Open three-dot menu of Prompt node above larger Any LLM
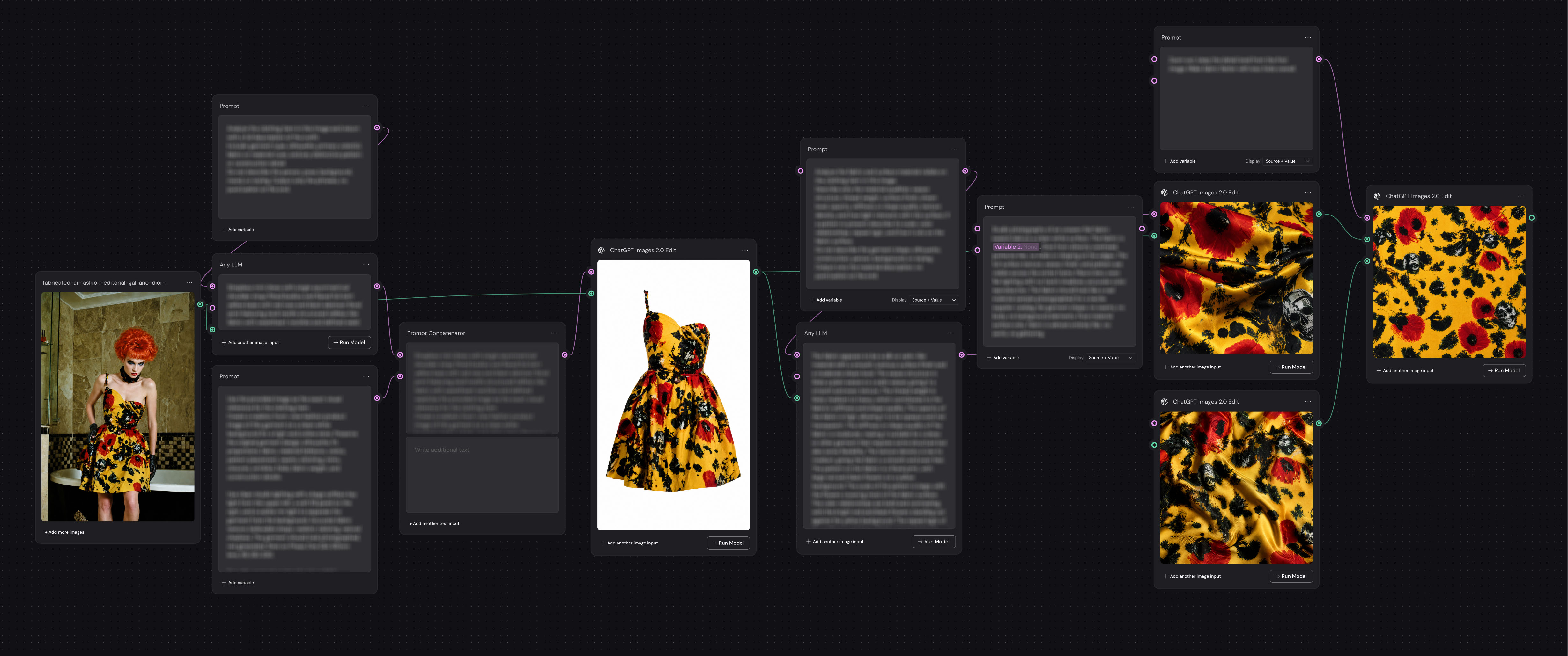The width and height of the screenshot is (1568, 656). [x=954, y=149]
